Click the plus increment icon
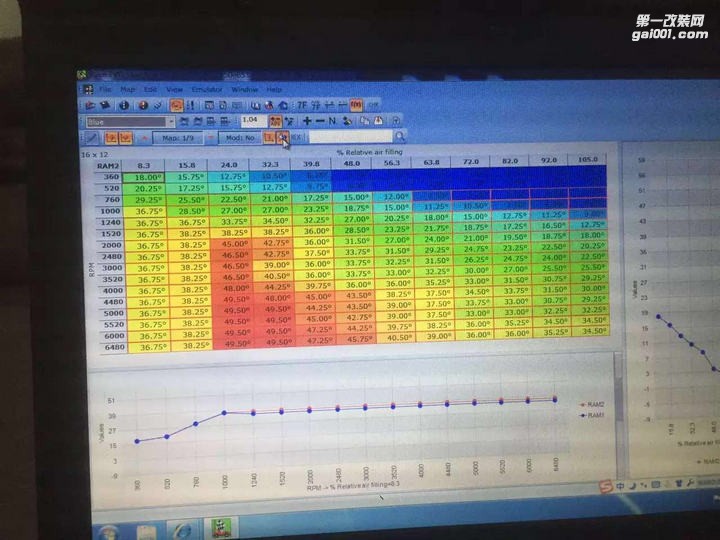The image size is (720, 540). click(x=306, y=121)
